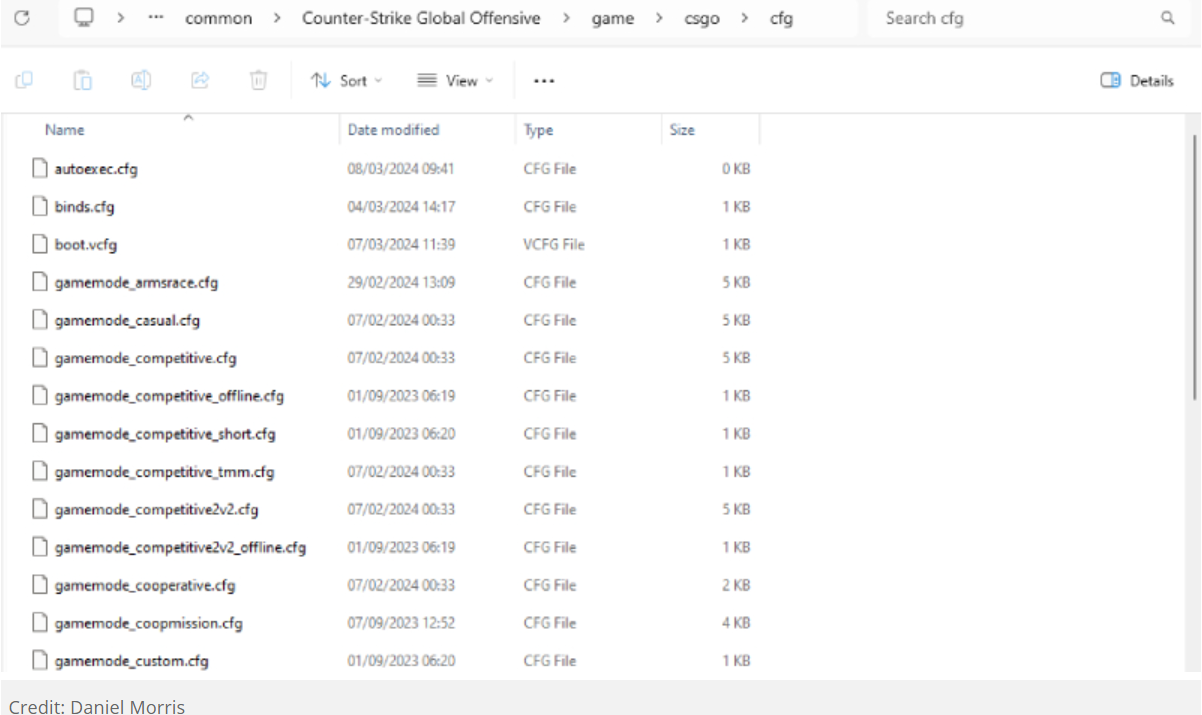Click the vertical scrollbar of the file list
This screenshot has height=715, width=1202.
pyautogui.click(x=1195, y=268)
